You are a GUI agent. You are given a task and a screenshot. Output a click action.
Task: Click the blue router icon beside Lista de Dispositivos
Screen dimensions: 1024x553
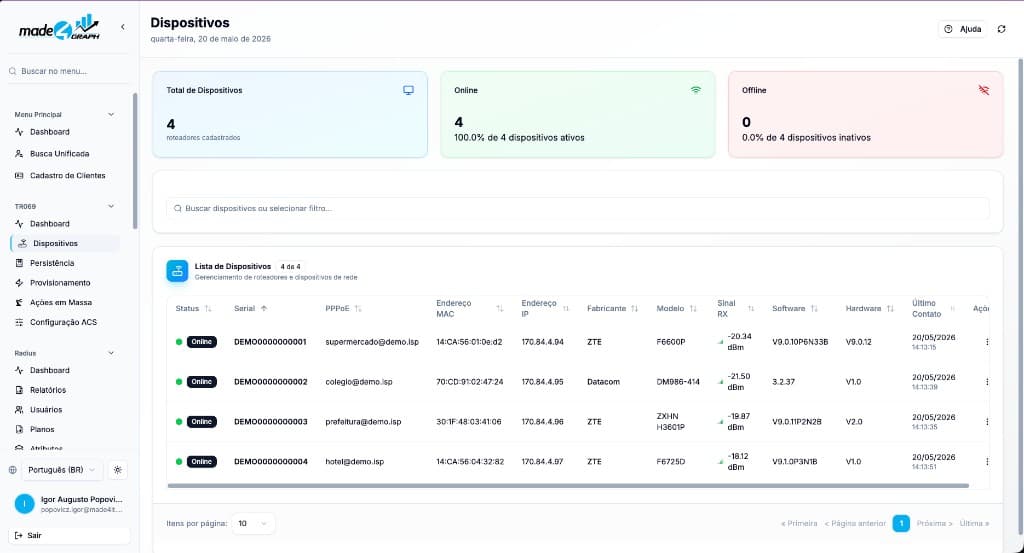[177, 271]
